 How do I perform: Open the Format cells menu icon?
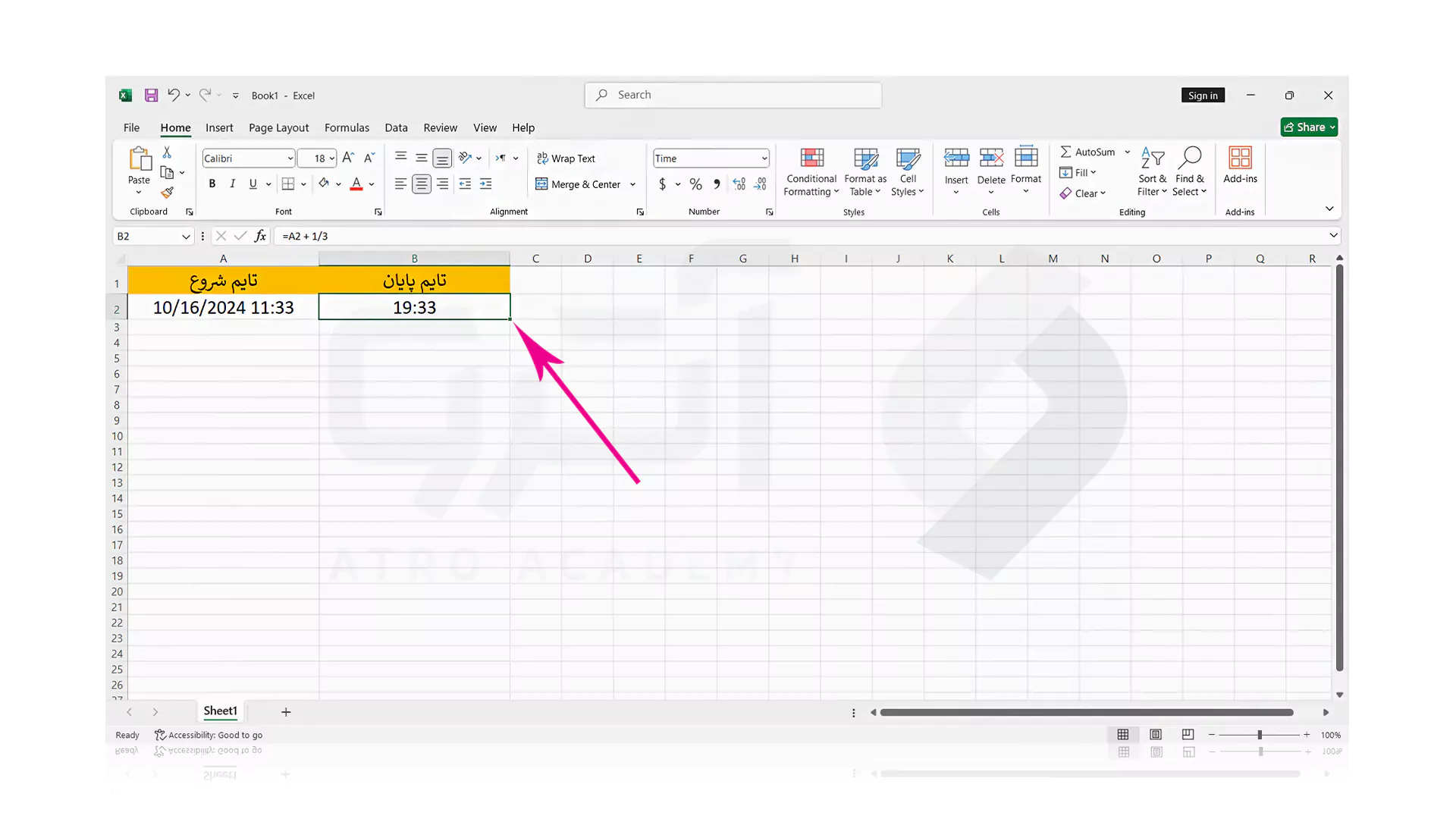[1026, 157]
